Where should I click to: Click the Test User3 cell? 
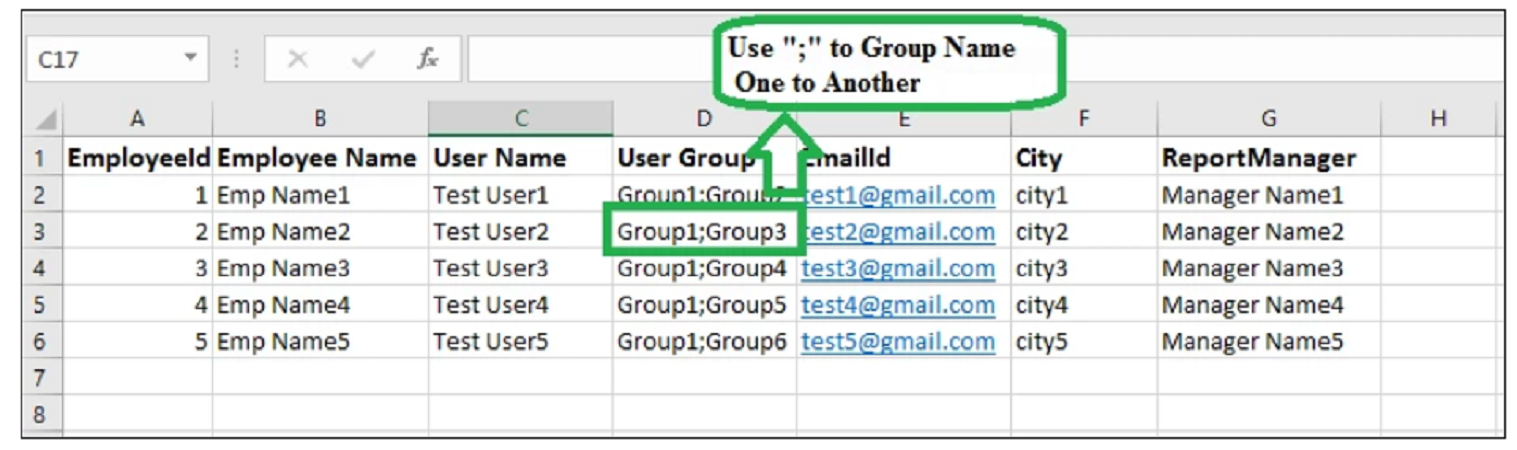[521, 268]
